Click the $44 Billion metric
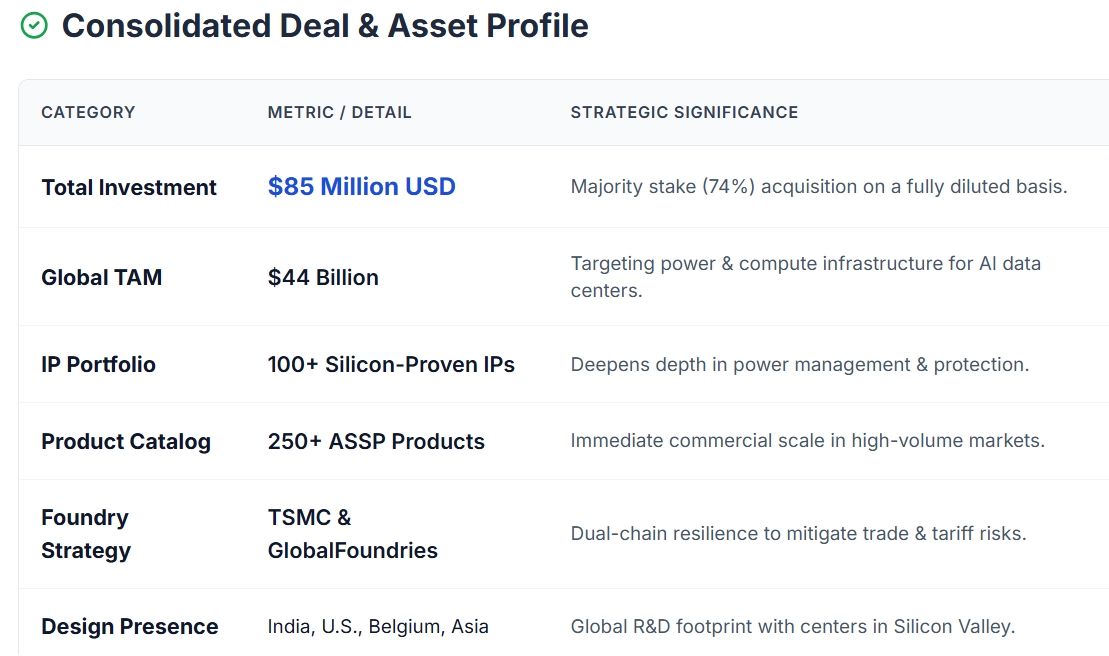Viewport: 1109px width, 656px height. click(x=323, y=277)
